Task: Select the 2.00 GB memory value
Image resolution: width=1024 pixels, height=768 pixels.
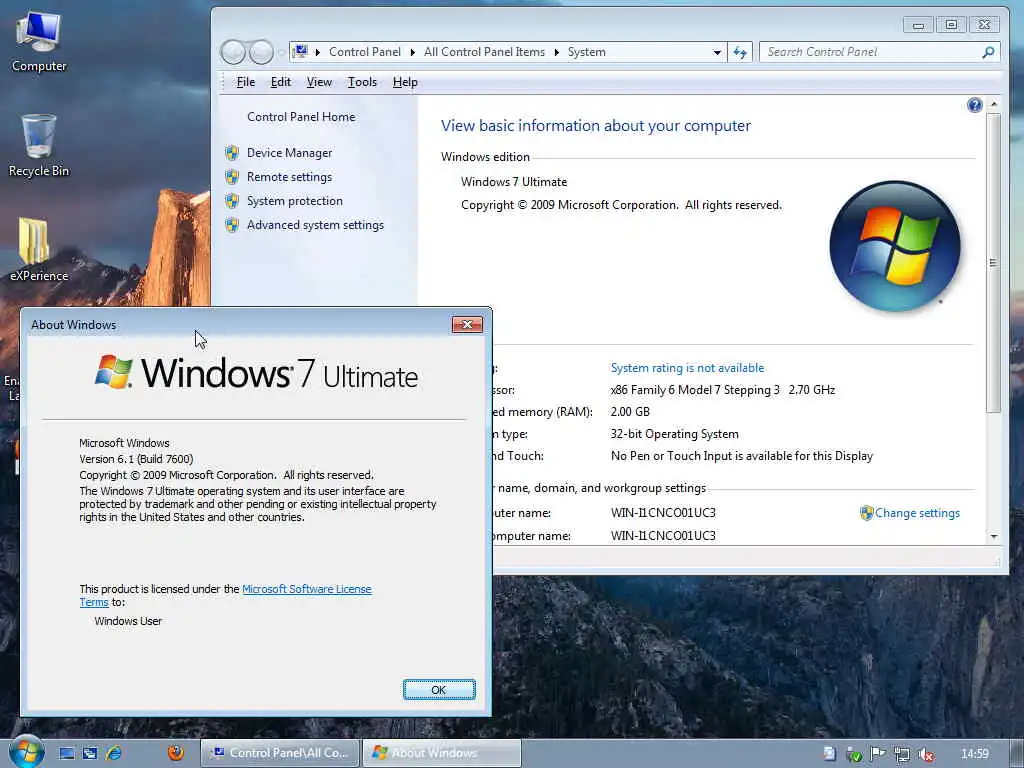Action: tap(630, 412)
